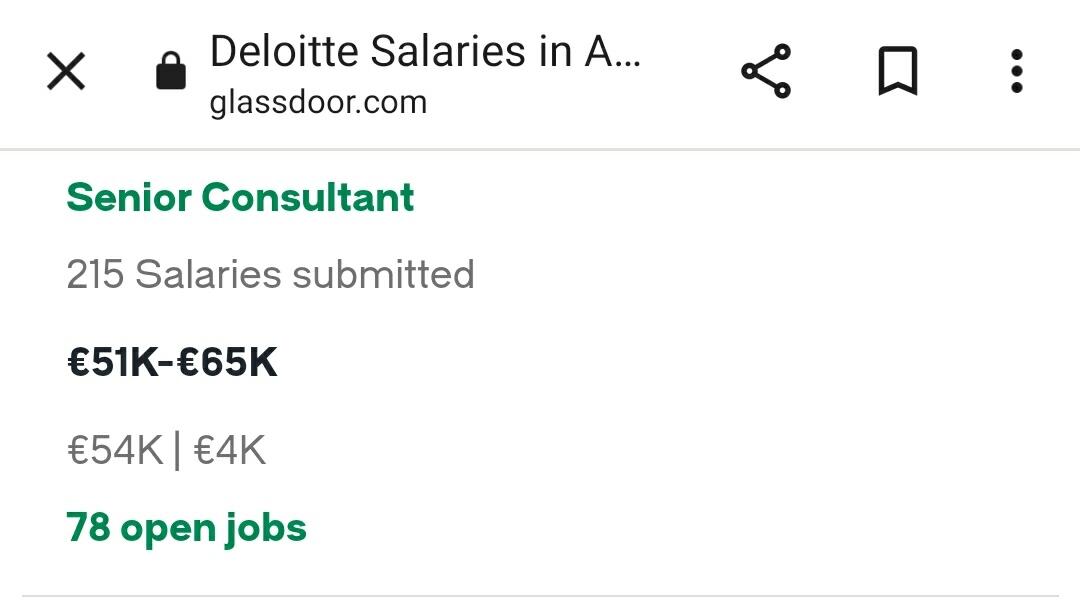Open the three-dot overflow menu

pyautogui.click(x=1016, y=72)
